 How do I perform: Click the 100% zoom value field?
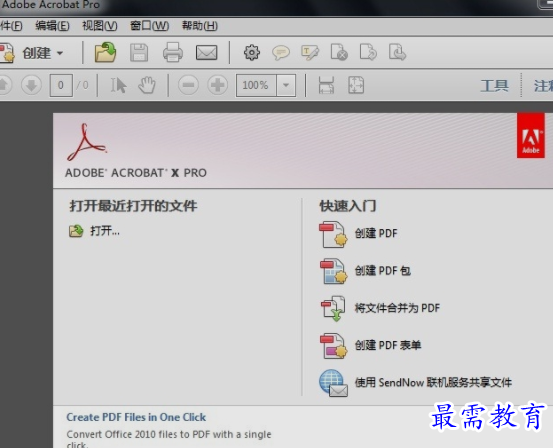(256, 85)
